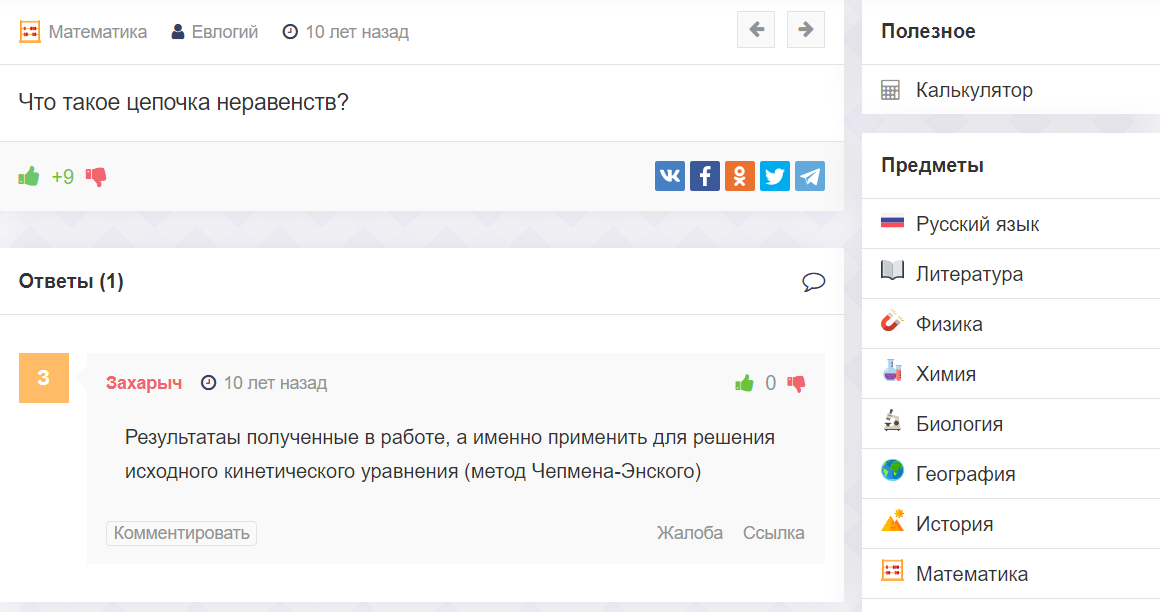
Task: Like Захарыч's answer with the thumbs-up
Action: pos(744,383)
